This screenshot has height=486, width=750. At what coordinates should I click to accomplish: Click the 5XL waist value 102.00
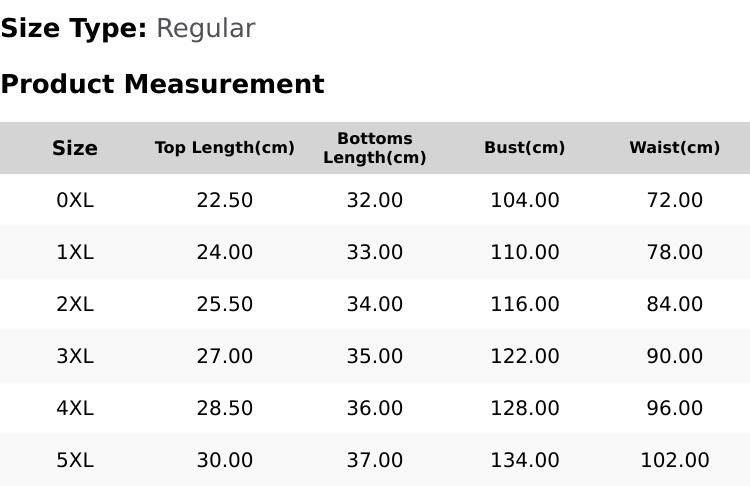[674, 460]
